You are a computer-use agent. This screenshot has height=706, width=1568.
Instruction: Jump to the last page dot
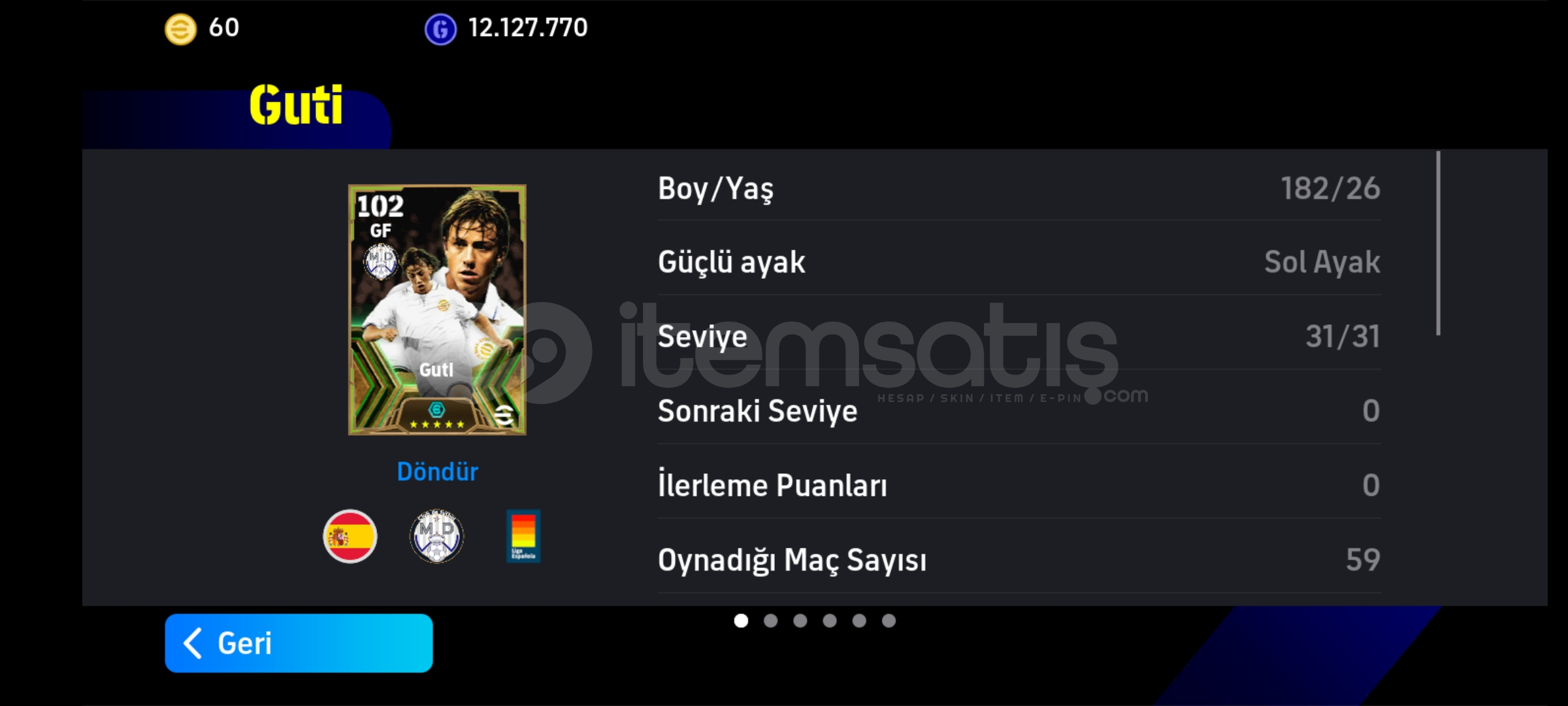pyautogui.click(x=889, y=620)
